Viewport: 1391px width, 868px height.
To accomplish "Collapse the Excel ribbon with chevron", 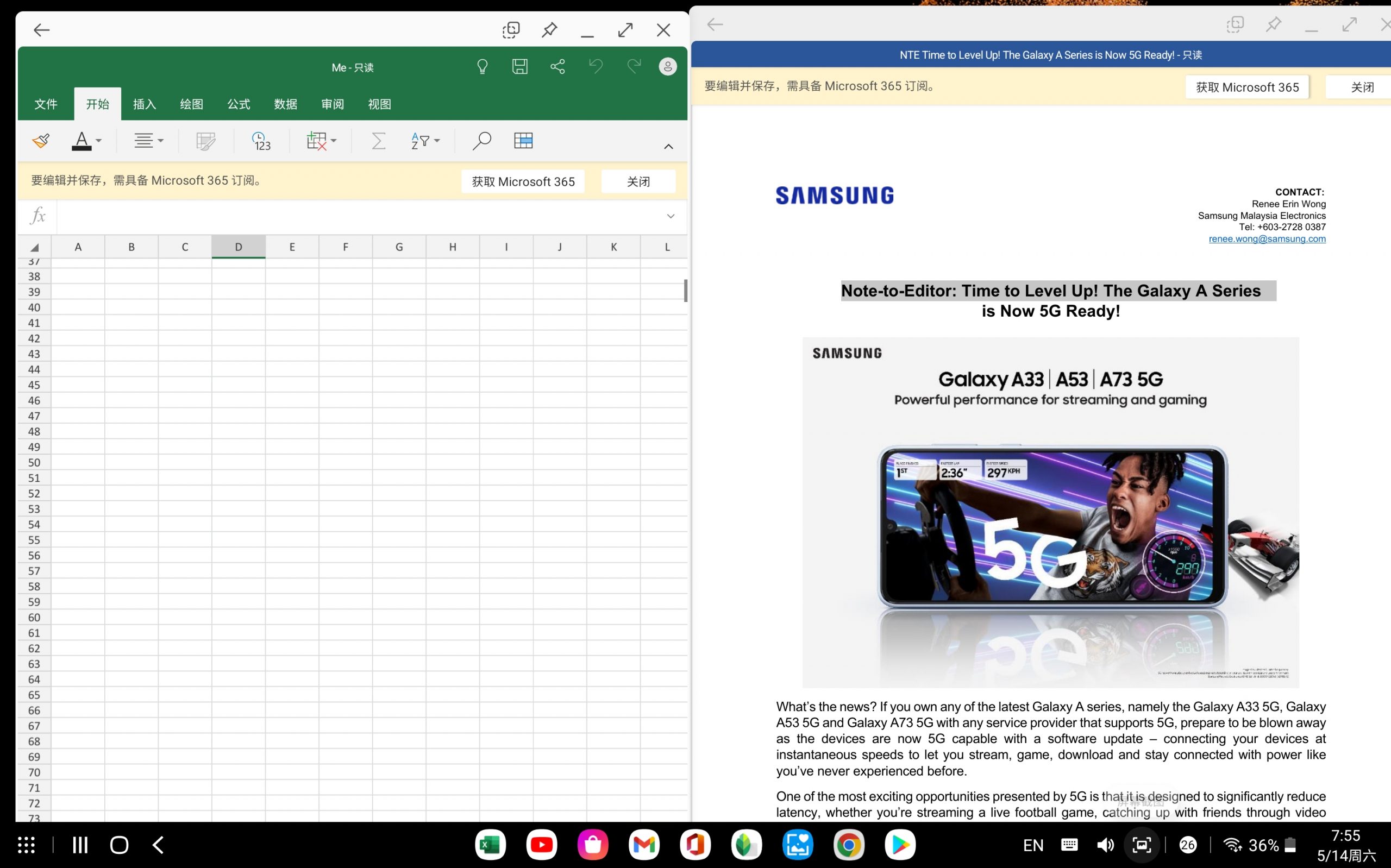I will tap(668, 147).
